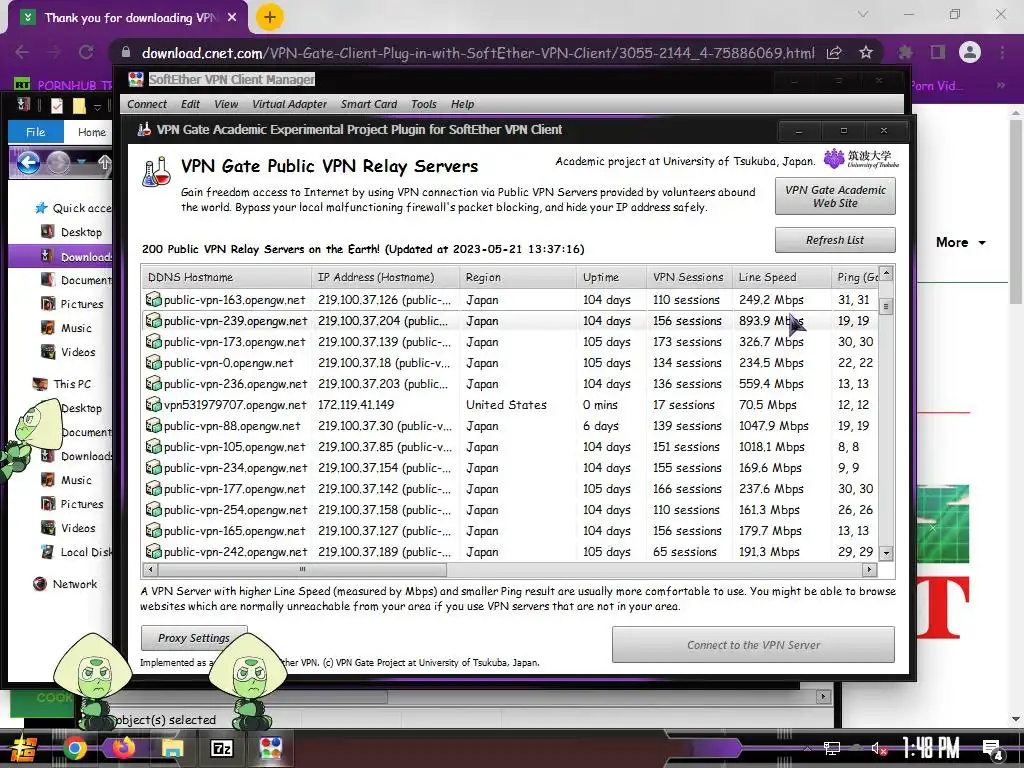The image size is (1024, 768).
Task: Open Pictures under Quick access
Action: (x=72, y=304)
